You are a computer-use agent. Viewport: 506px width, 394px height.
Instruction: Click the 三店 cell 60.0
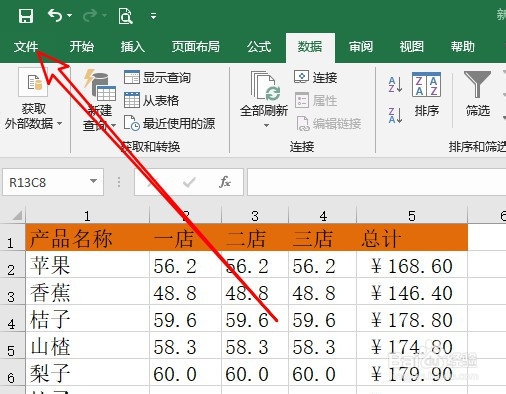point(322,373)
